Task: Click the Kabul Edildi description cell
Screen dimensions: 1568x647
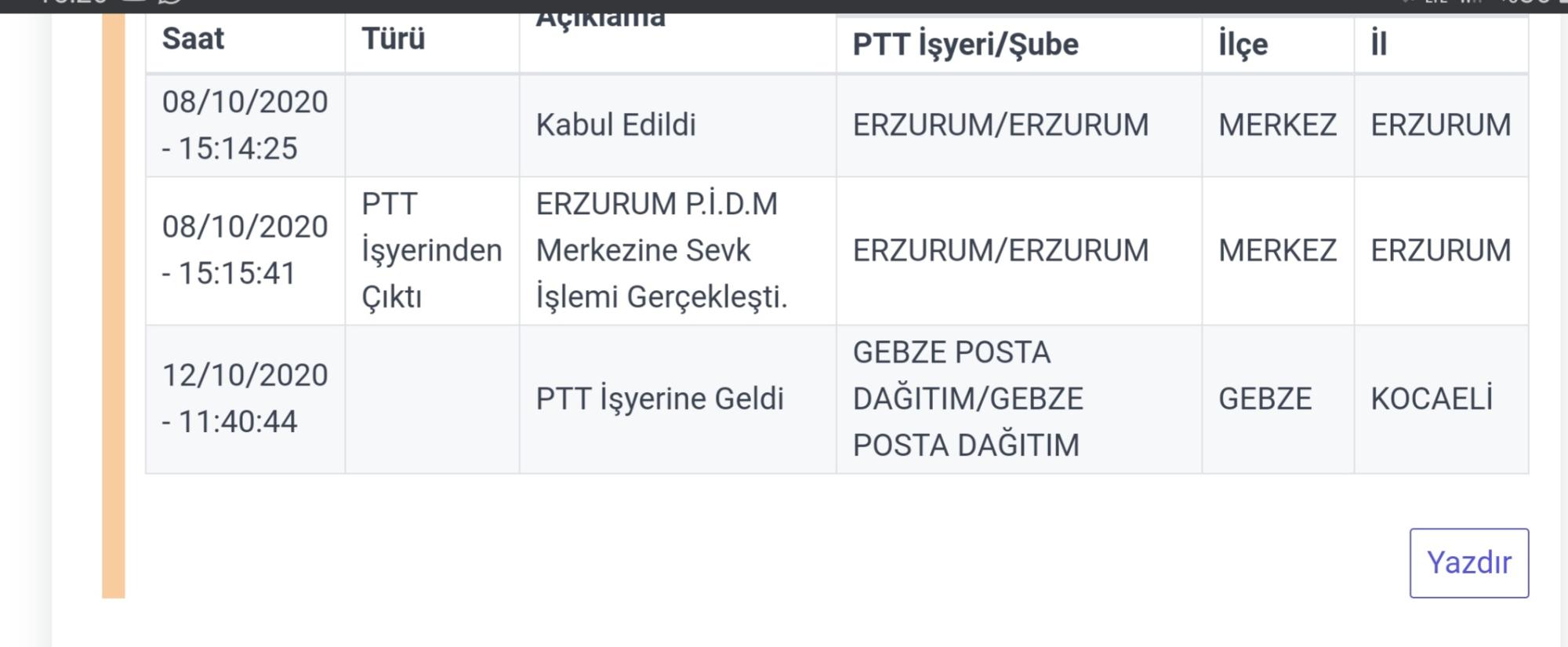Action: coord(677,125)
